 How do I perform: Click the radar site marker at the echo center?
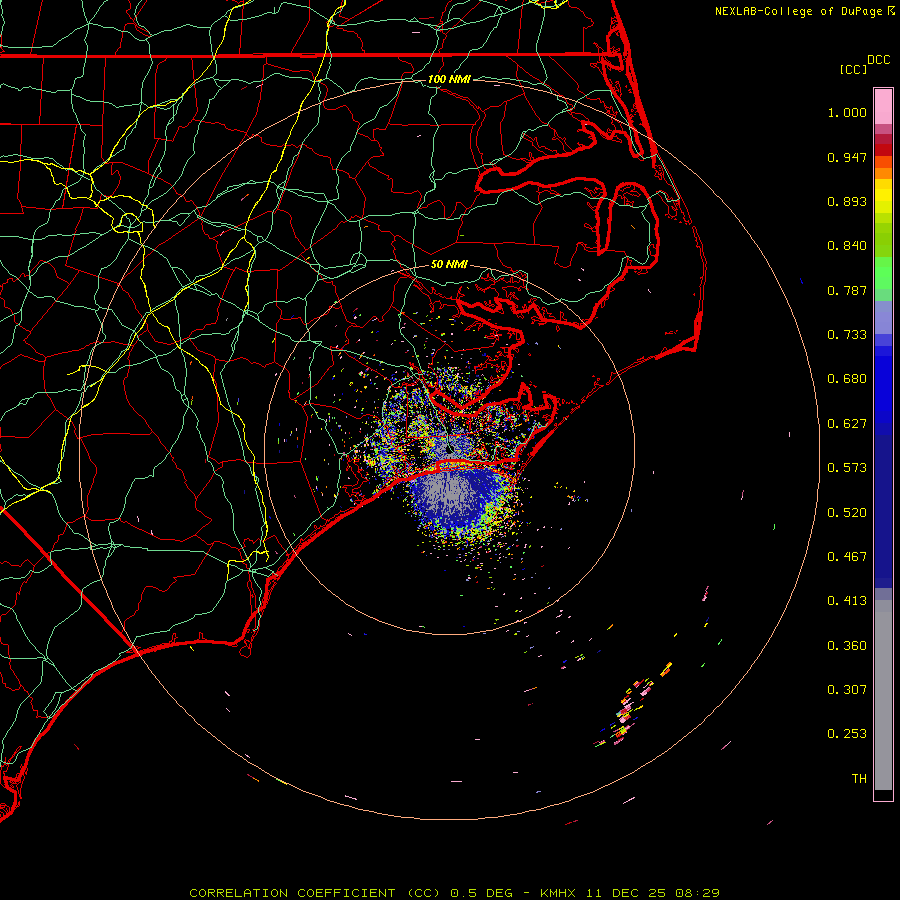coord(449,449)
